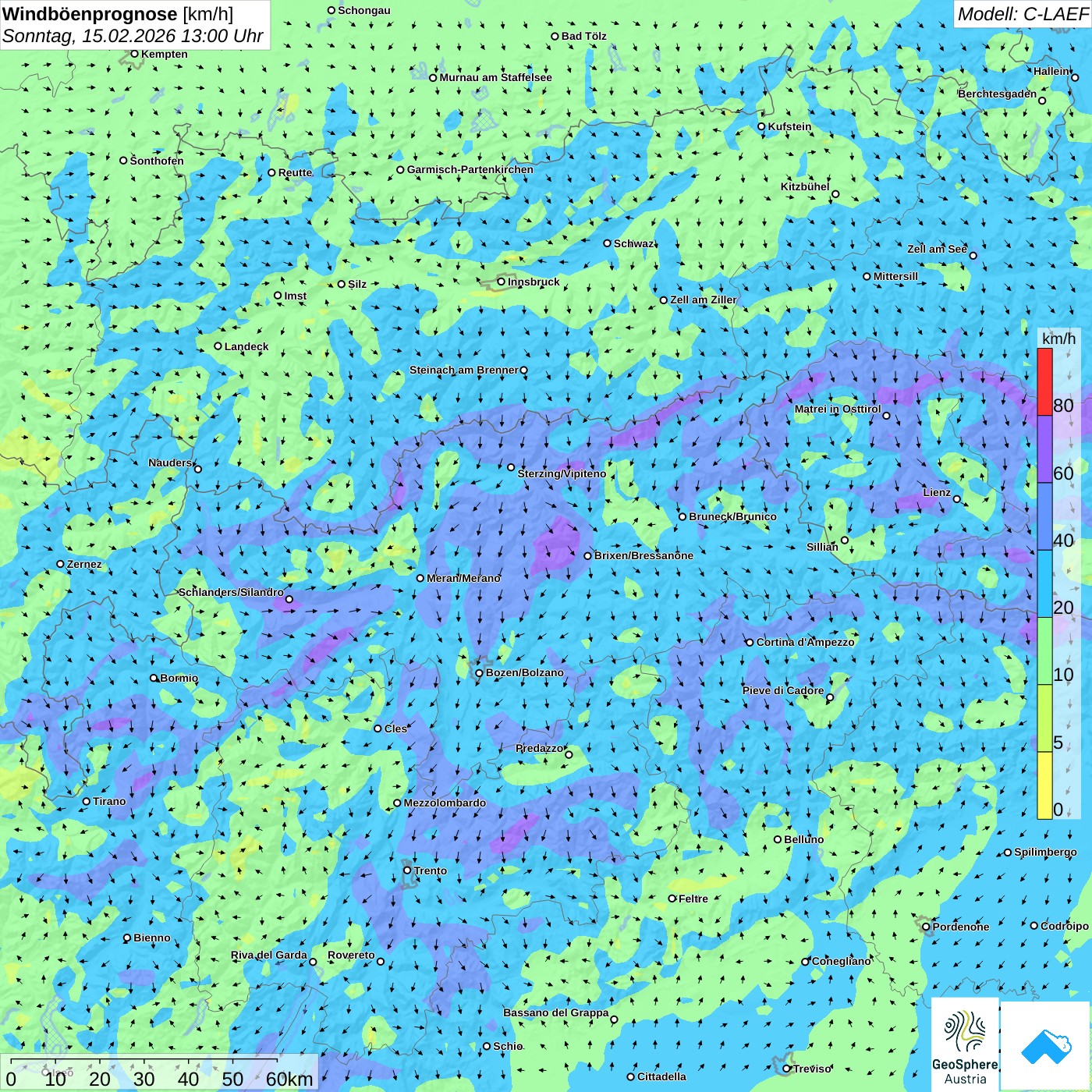Click the Berchtesgaden label
The height and width of the screenshot is (1092, 1092).
(998, 94)
